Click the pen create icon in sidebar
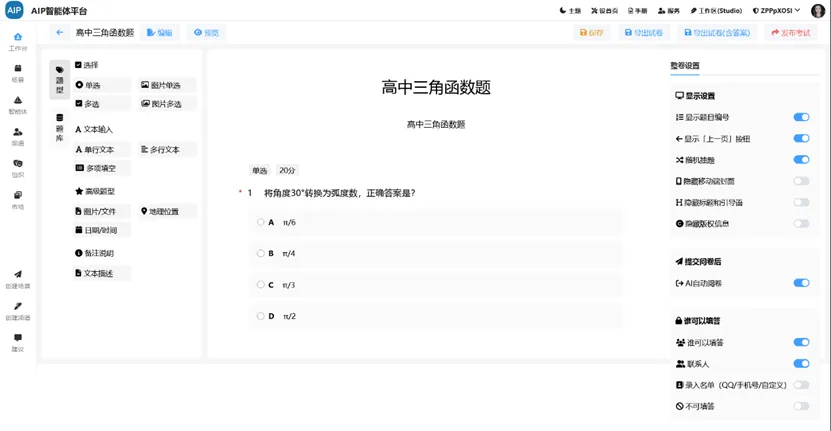 [17, 306]
